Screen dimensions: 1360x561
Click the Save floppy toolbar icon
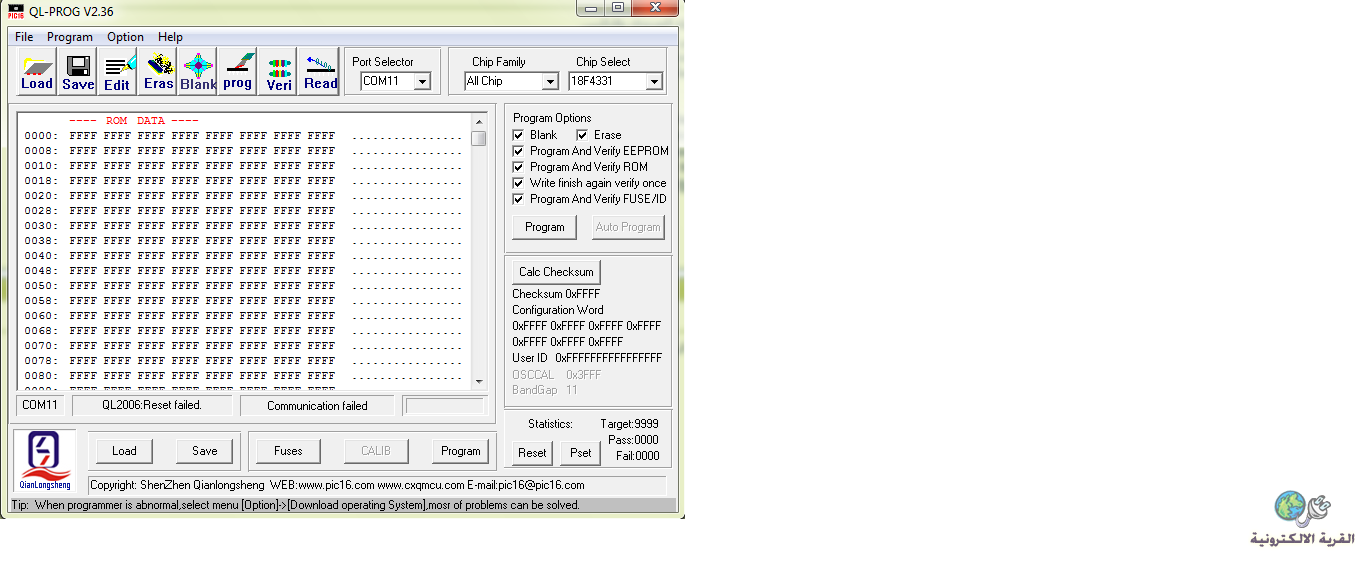[x=78, y=72]
